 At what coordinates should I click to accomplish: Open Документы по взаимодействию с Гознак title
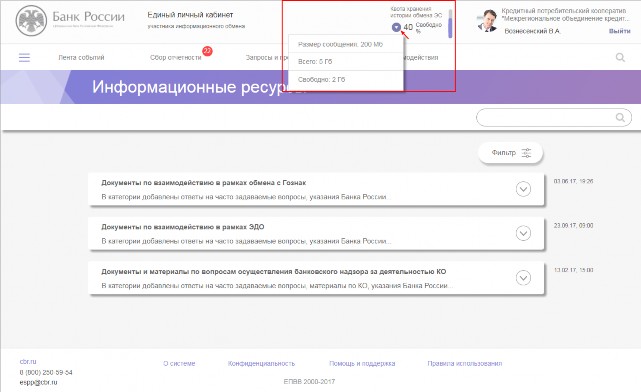pyautogui.click(x=204, y=183)
